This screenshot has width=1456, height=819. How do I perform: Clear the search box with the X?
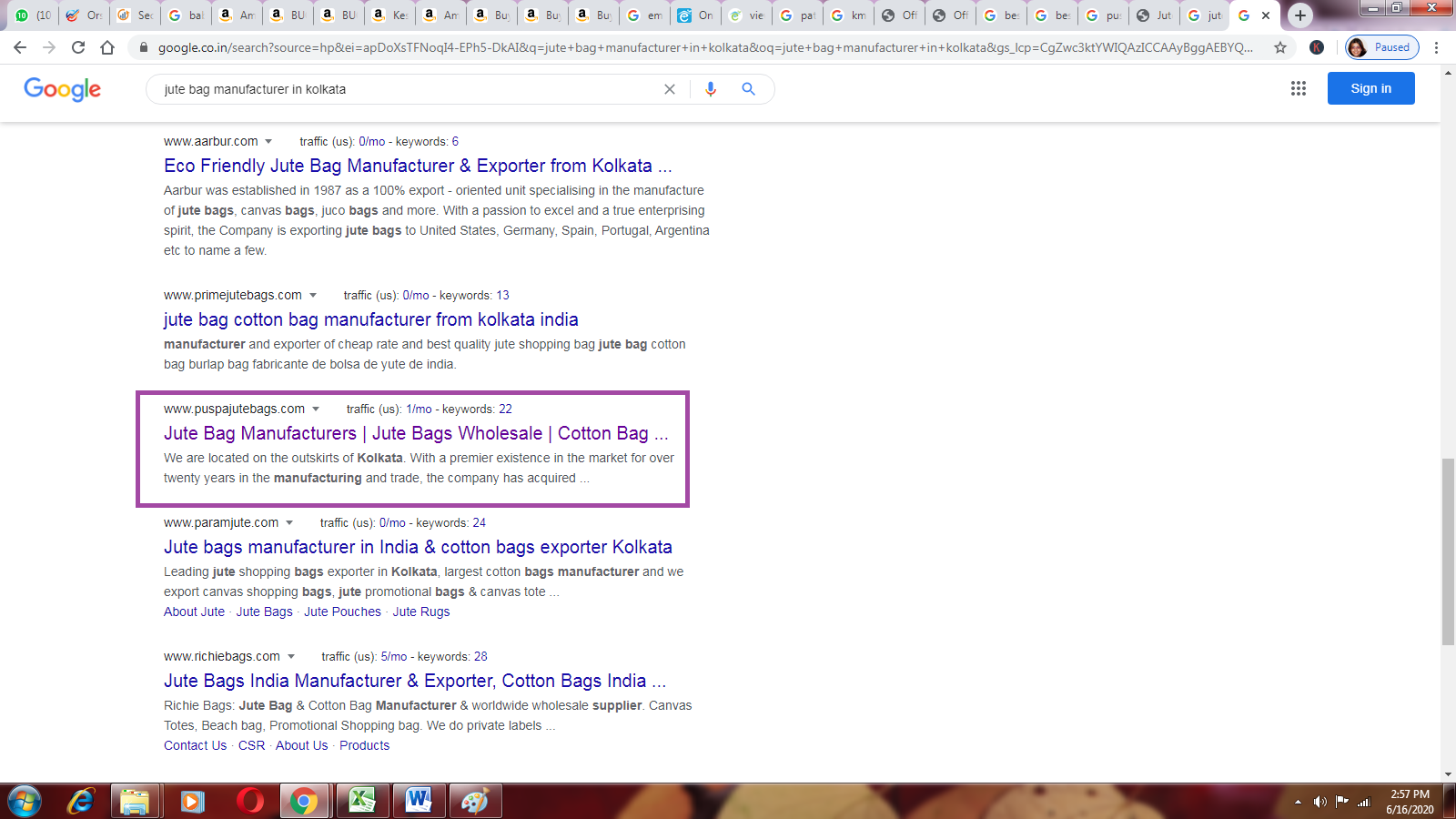coord(670,89)
